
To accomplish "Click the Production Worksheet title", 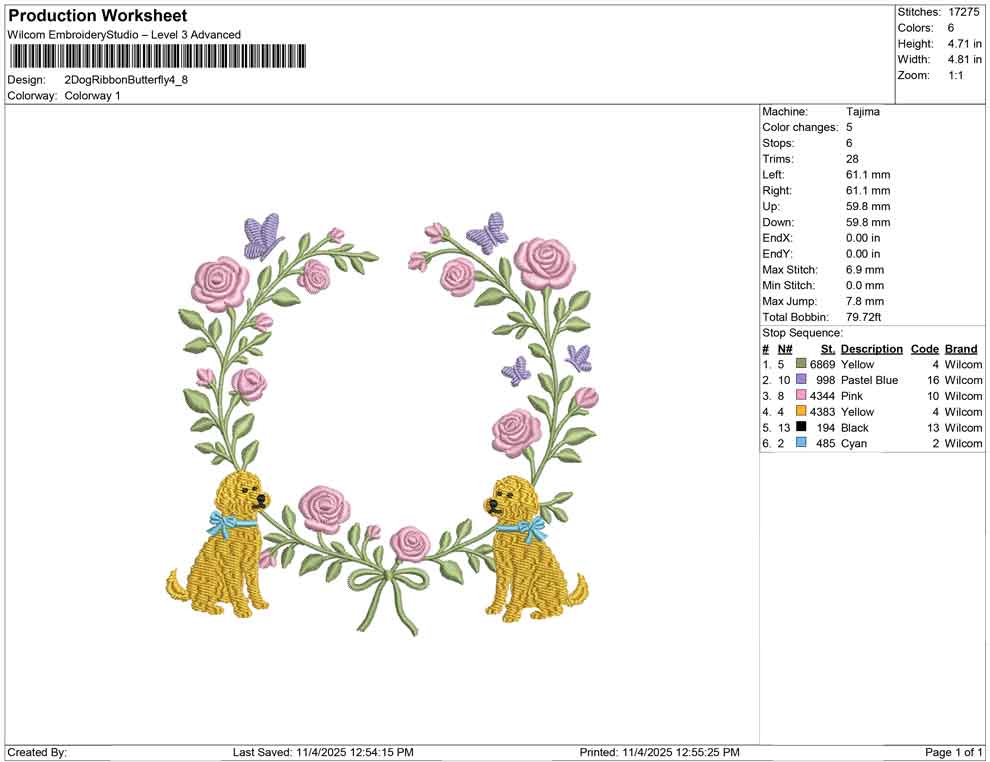I will tap(97, 16).
